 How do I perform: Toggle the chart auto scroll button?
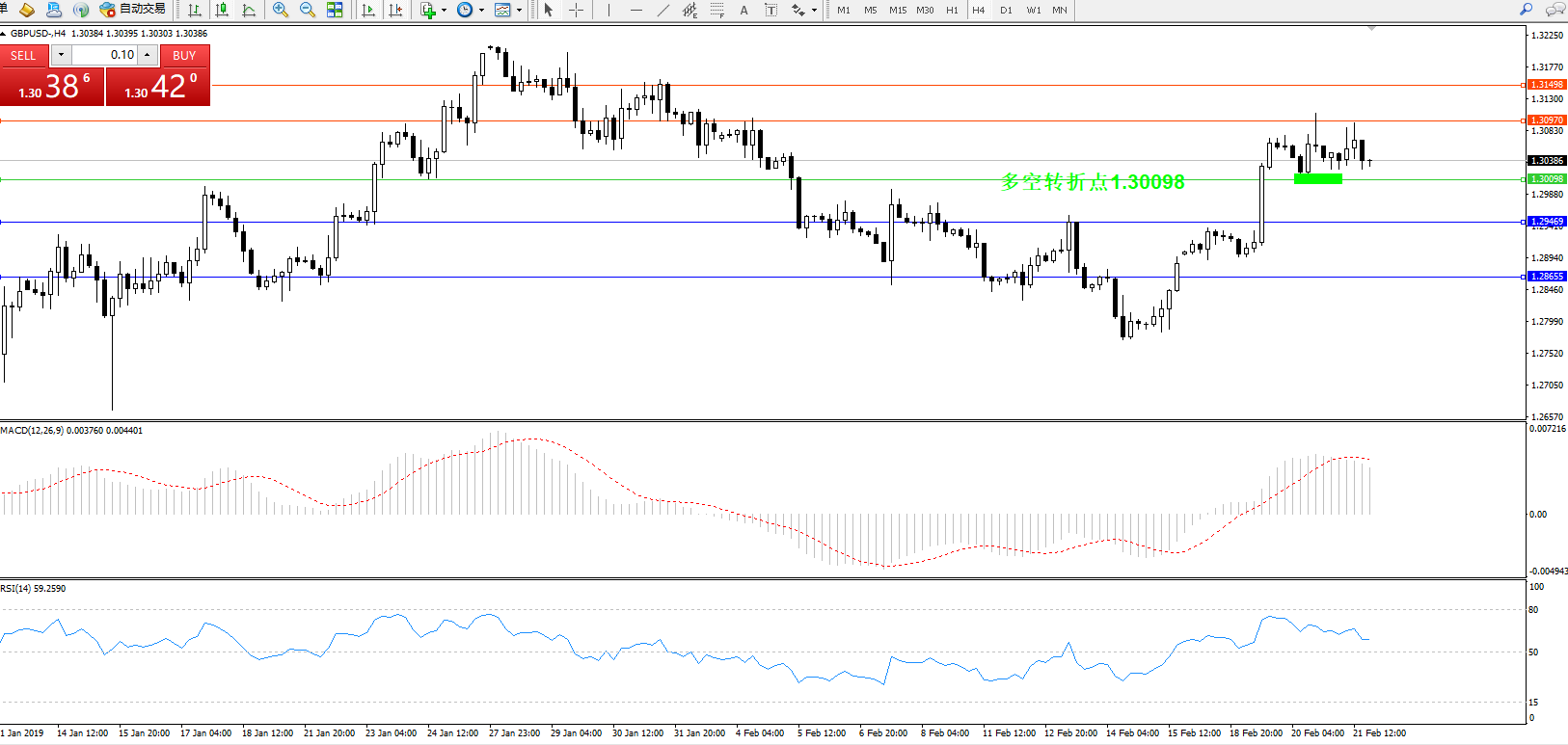(367, 10)
